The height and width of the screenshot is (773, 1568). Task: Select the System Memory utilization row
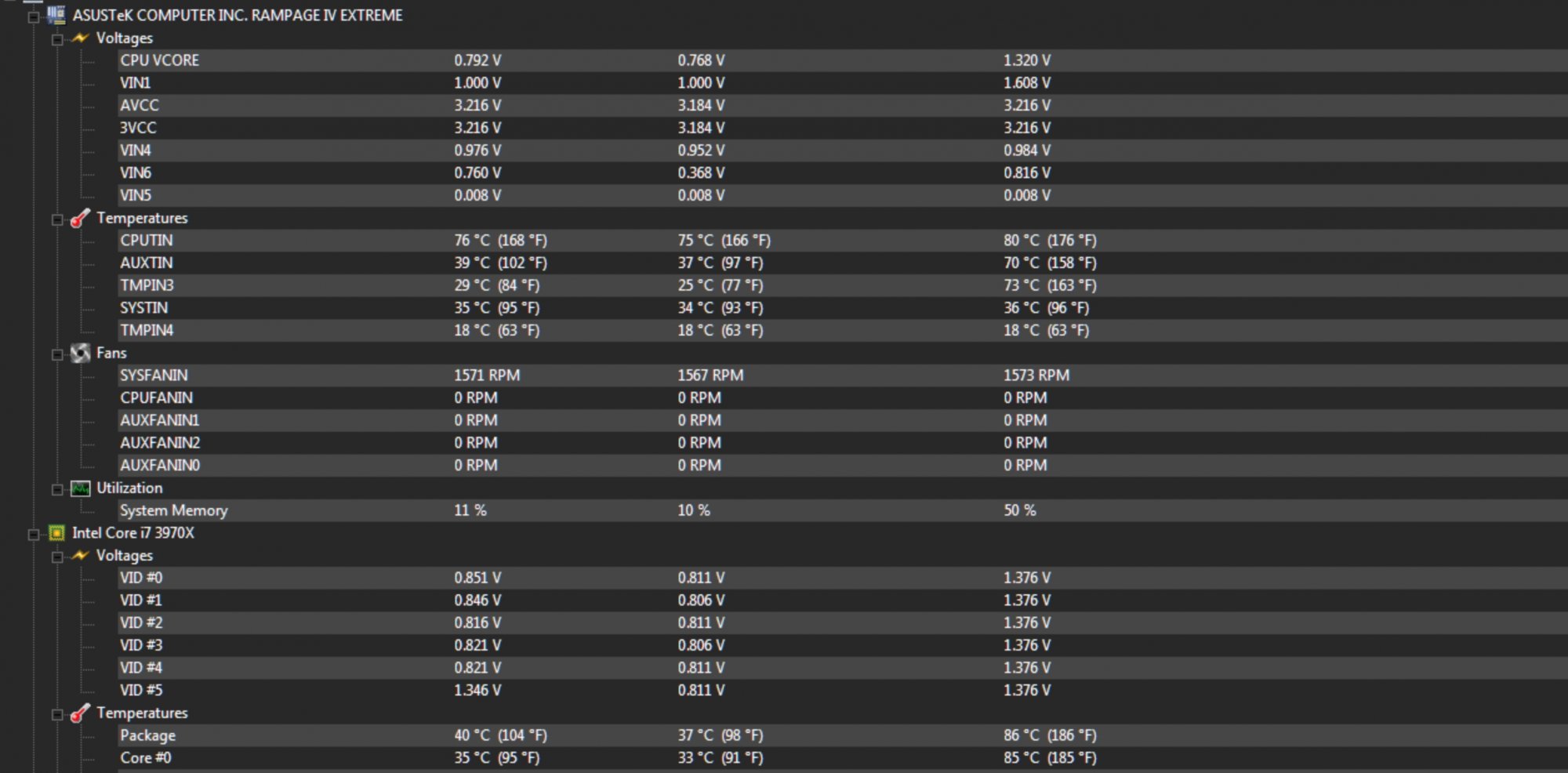(x=173, y=510)
